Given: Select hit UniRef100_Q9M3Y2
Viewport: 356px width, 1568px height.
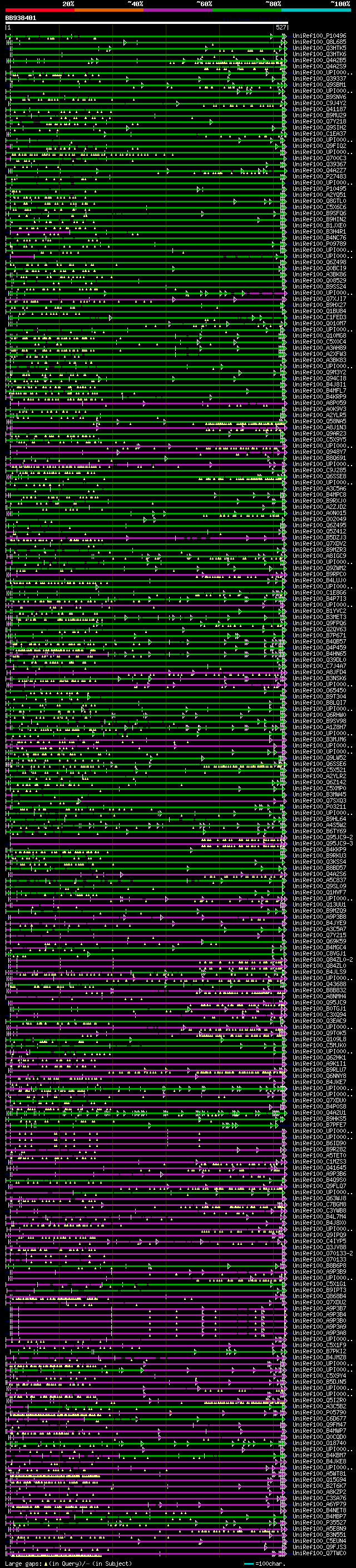Looking at the screenshot, I should [319, 373].
